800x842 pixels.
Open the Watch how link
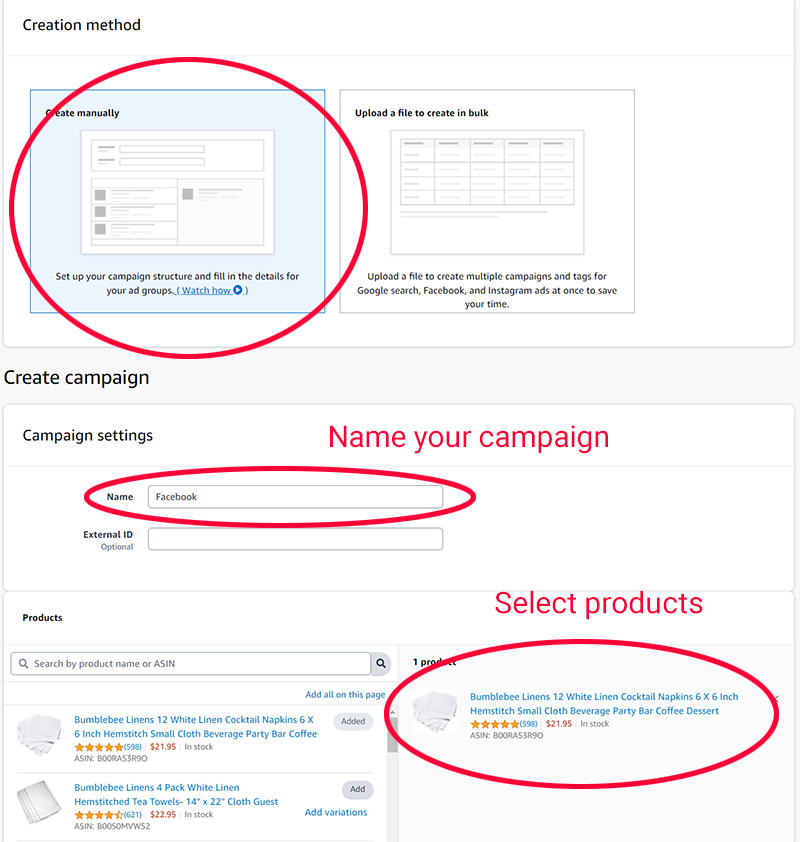coord(205,291)
